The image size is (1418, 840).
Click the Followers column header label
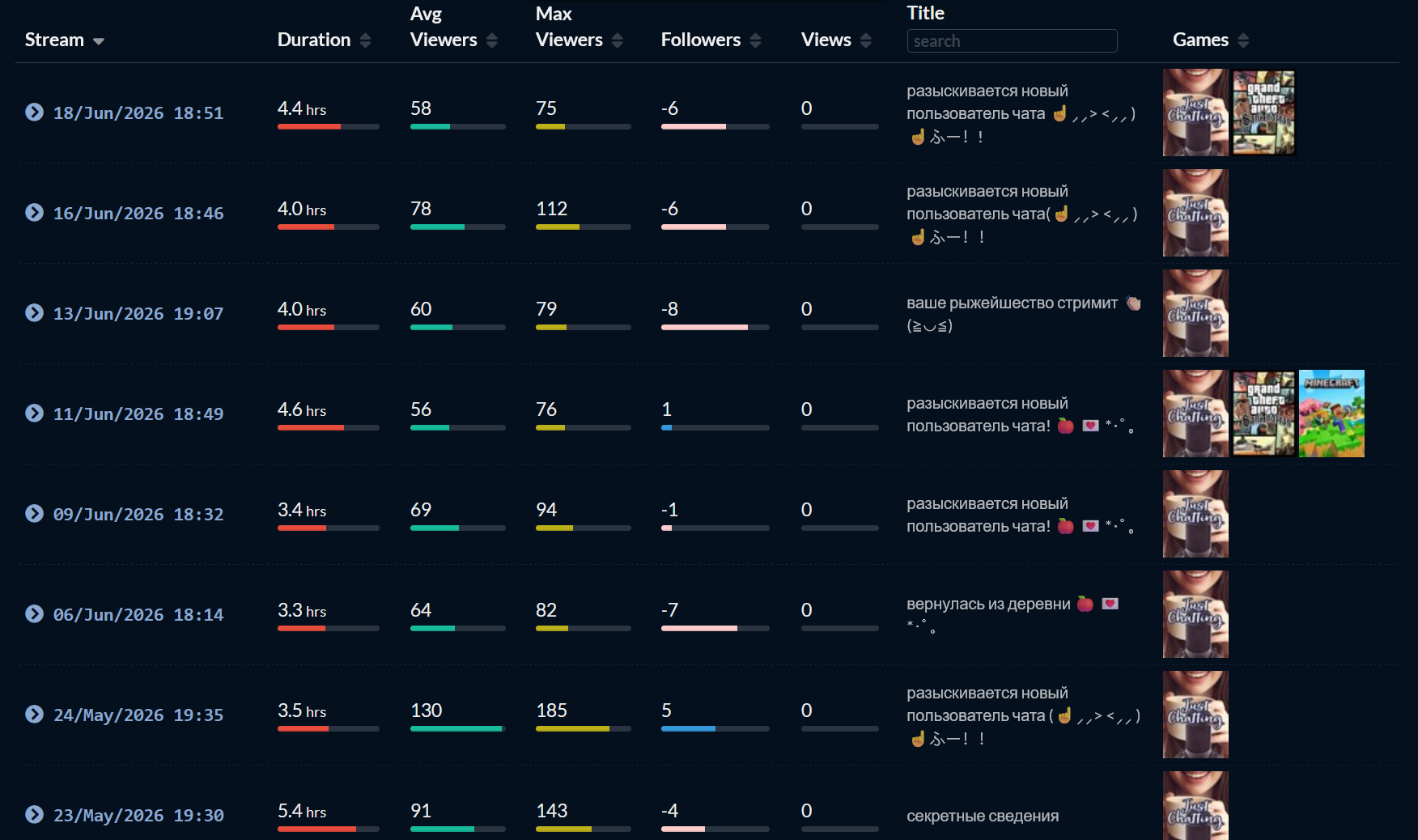pos(700,40)
